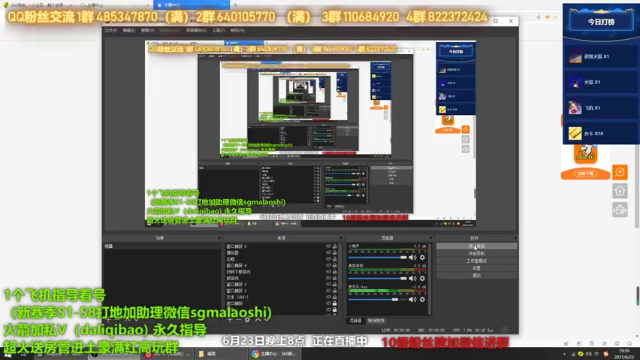Open the 文件 menu in OBS
640x360 pixels.
[x=111, y=30]
